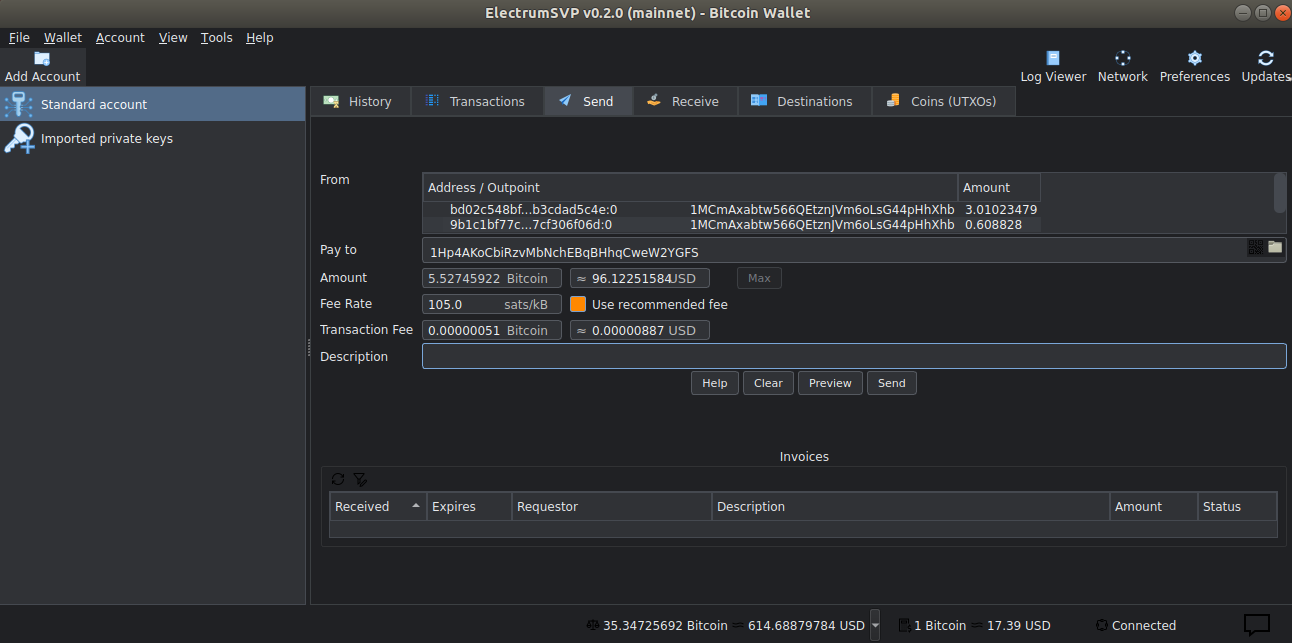1292x643 pixels.
Task: Click the Amount header in From list
Action: [999, 187]
